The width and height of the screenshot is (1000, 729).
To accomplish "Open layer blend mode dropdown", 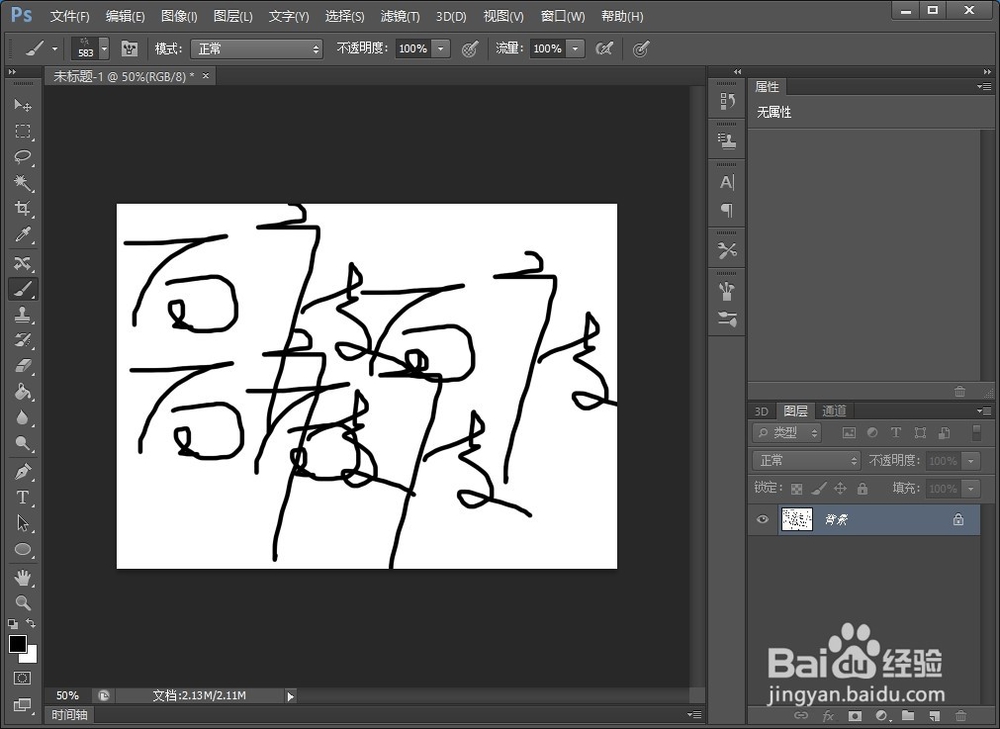I will (x=807, y=460).
